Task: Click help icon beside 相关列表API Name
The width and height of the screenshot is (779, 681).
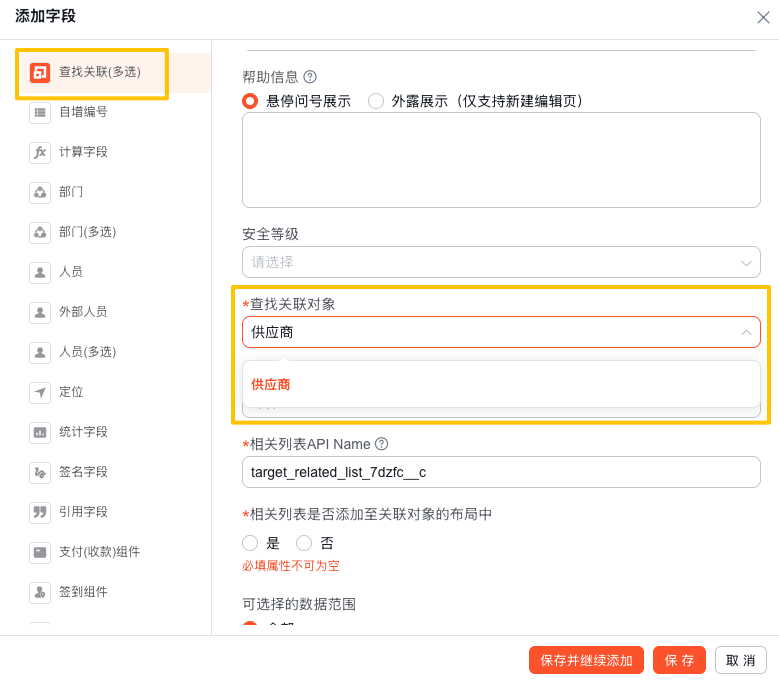Action: coord(381,444)
